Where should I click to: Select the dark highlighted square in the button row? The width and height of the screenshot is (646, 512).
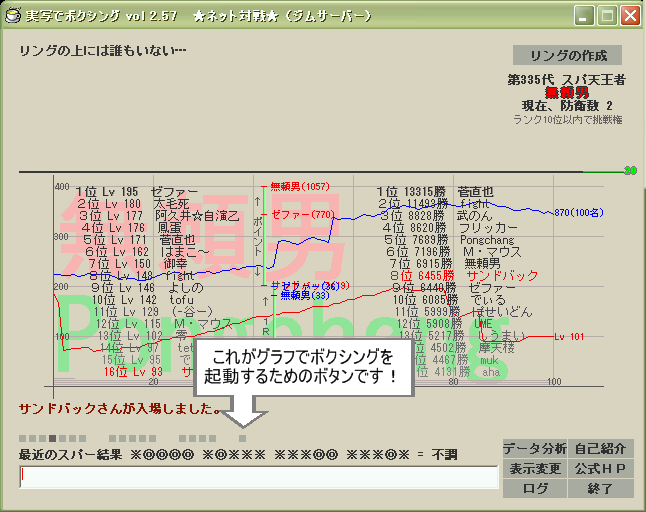pyautogui.click(x=53, y=438)
